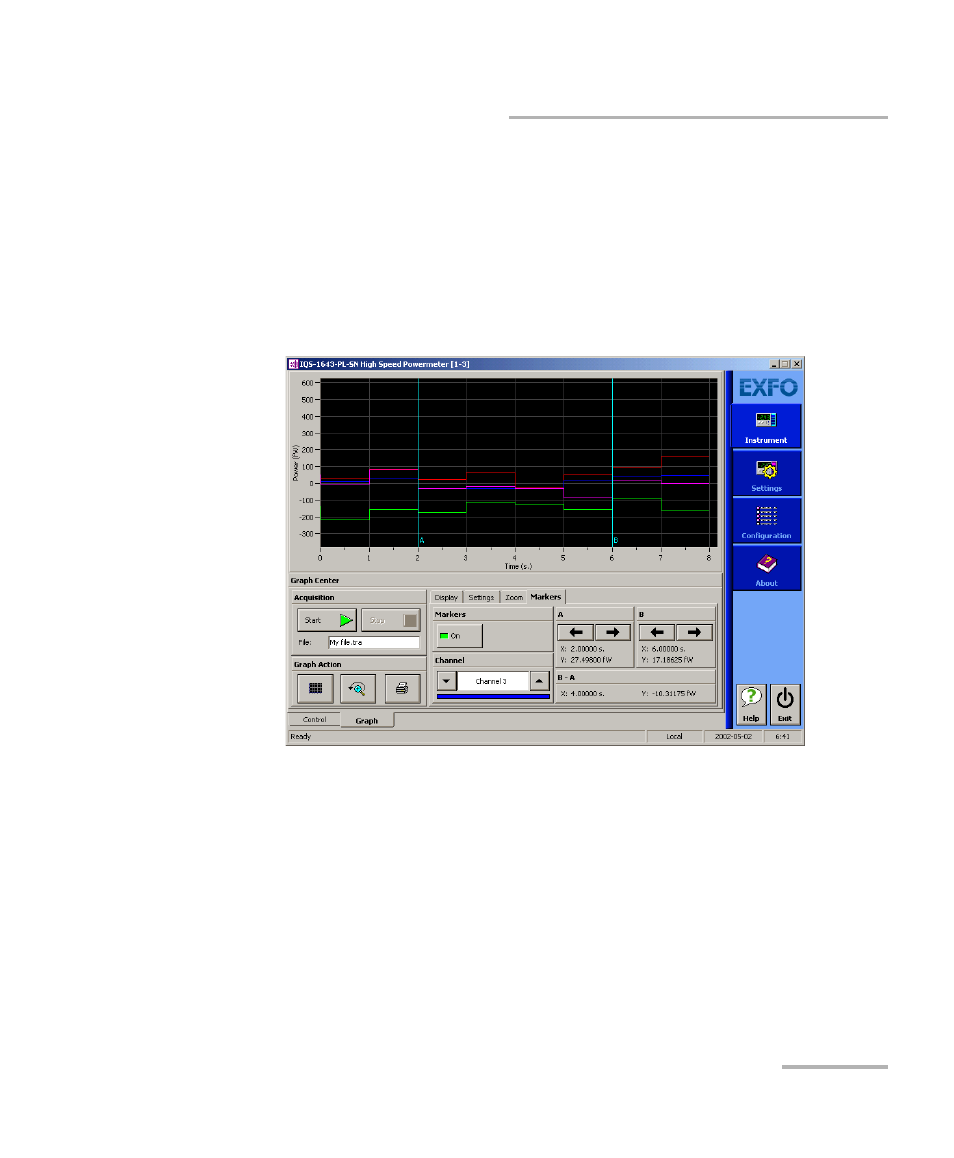This screenshot has width=954, height=1158.
Task: Click the File name field My file.tra
Action: [x=374, y=643]
